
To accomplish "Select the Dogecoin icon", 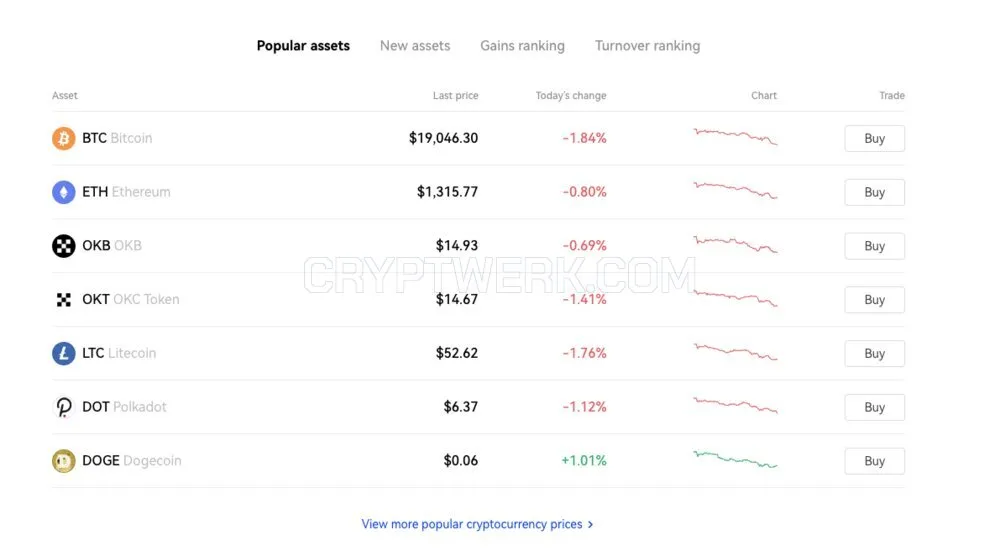I will (63, 460).
